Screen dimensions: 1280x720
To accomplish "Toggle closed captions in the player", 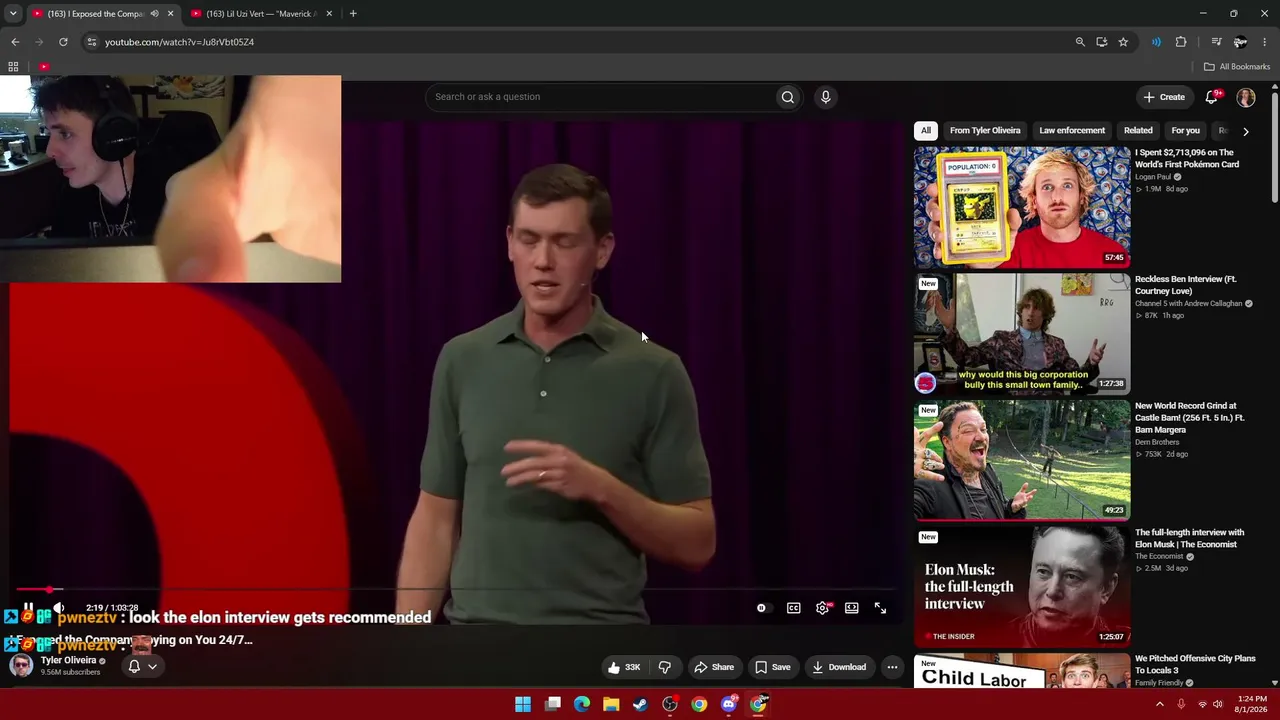I will [793, 608].
